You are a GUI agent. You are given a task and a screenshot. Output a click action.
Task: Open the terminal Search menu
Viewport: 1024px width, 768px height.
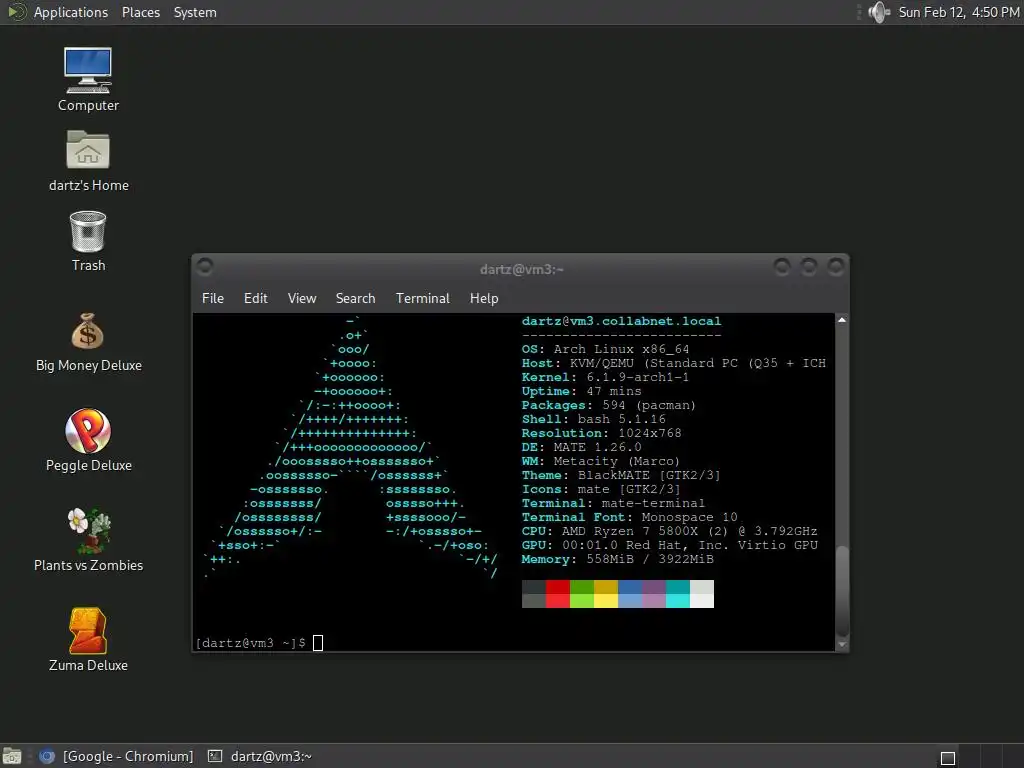pos(355,298)
